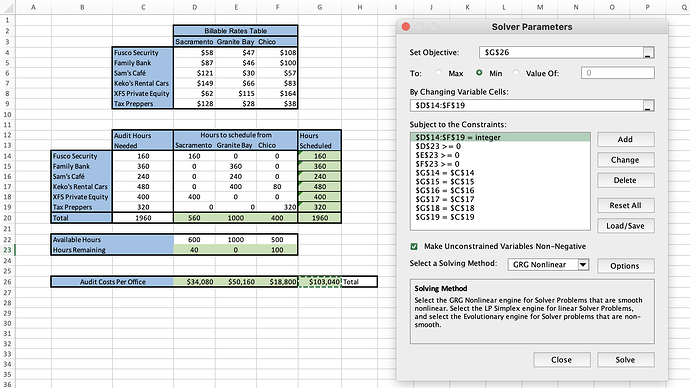Click the Solve button

pyautogui.click(x=625, y=359)
